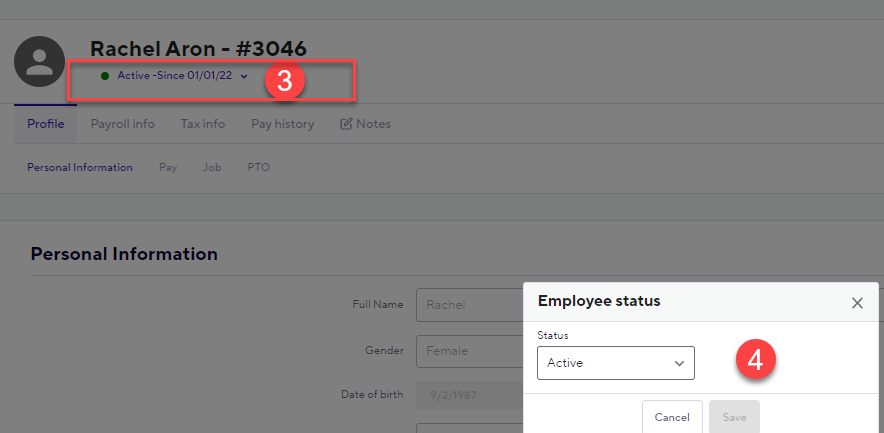884x433 pixels.
Task: Close the Employee status dialog
Action: click(x=857, y=303)
